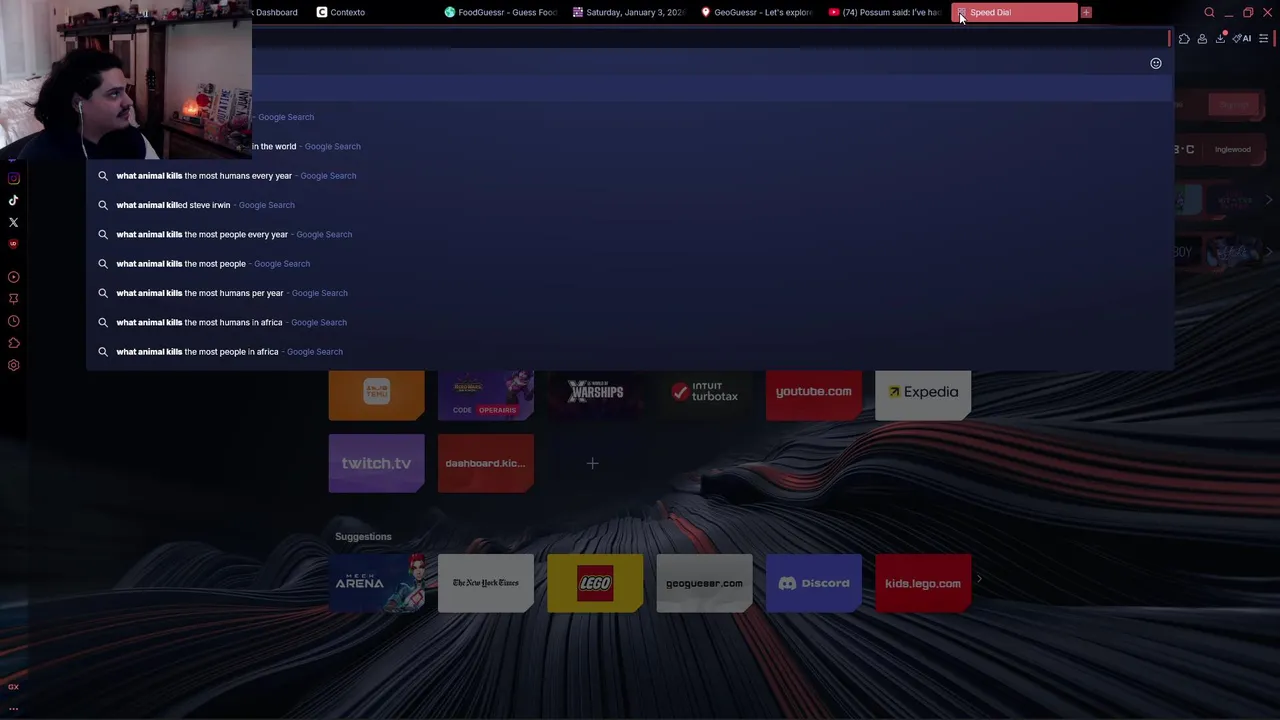Switch to the FoodGuessr tab
This screenshot has height=720, width=1280.
point(500,12)
